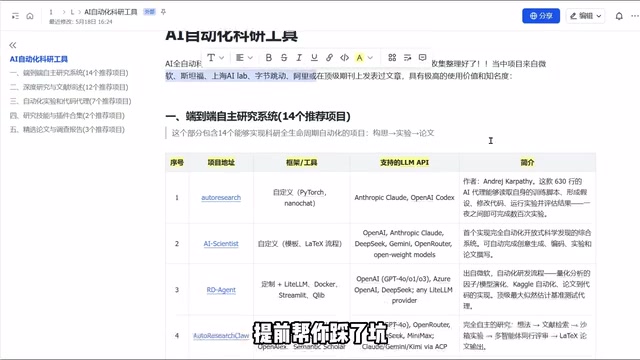The image size is (640, 360).
Task: Click the 支持的LLM API column header
Action: tap(404, 162)
